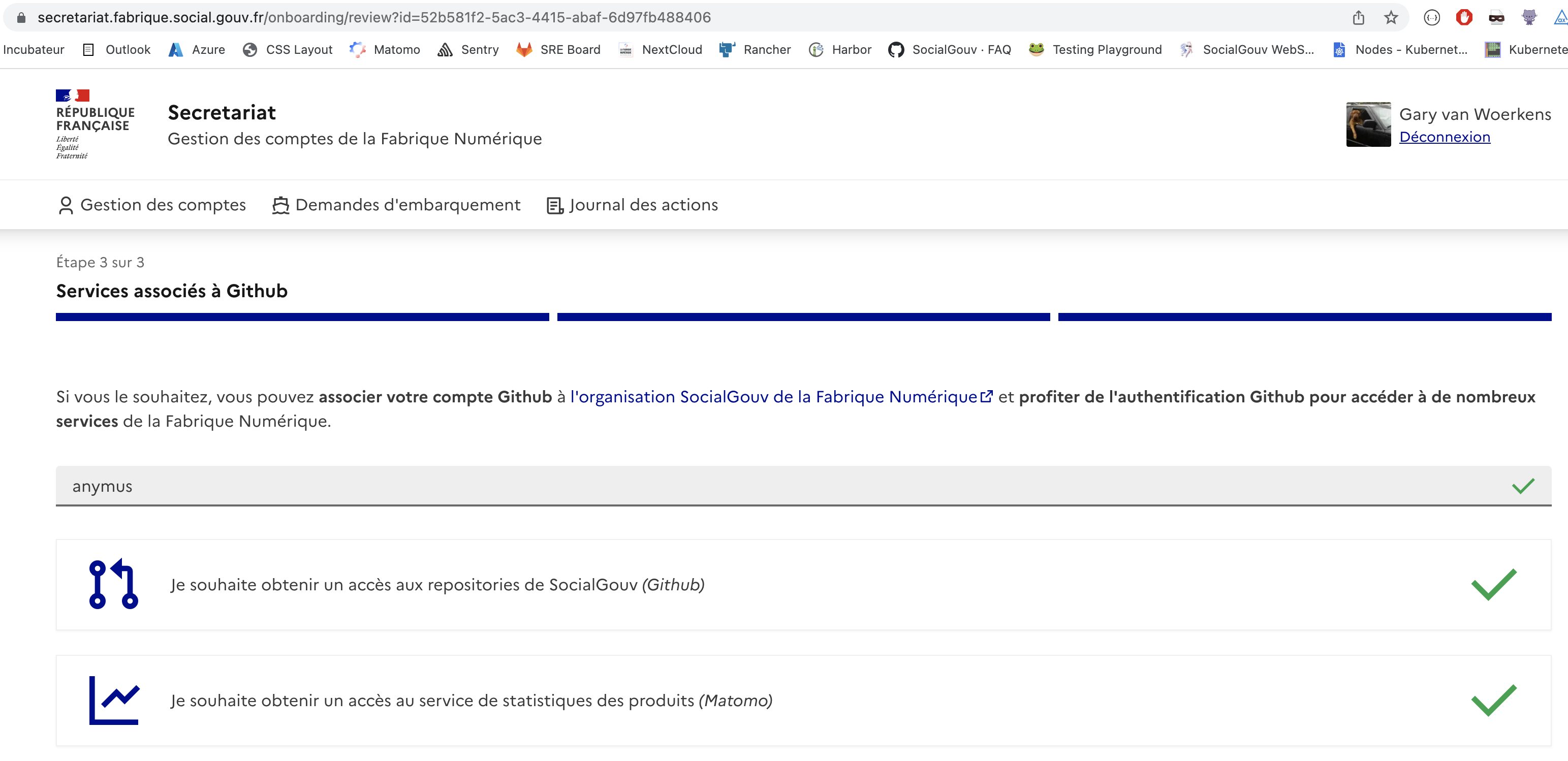The height and width of the screenshot is (761, 1568).
Task: Click the green check beside the anymus username
Action: tap(1524, 486)
